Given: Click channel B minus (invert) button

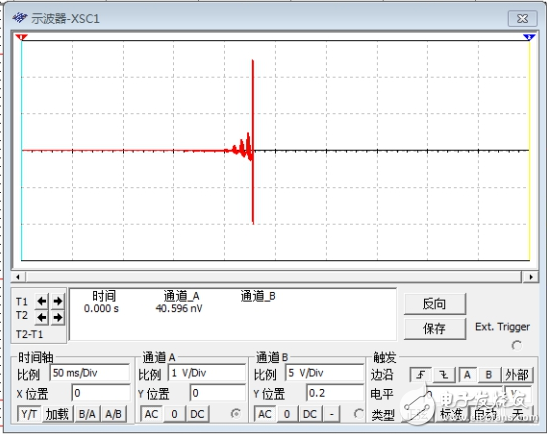Looking at the screenshot, I should (x=332, y=414).
